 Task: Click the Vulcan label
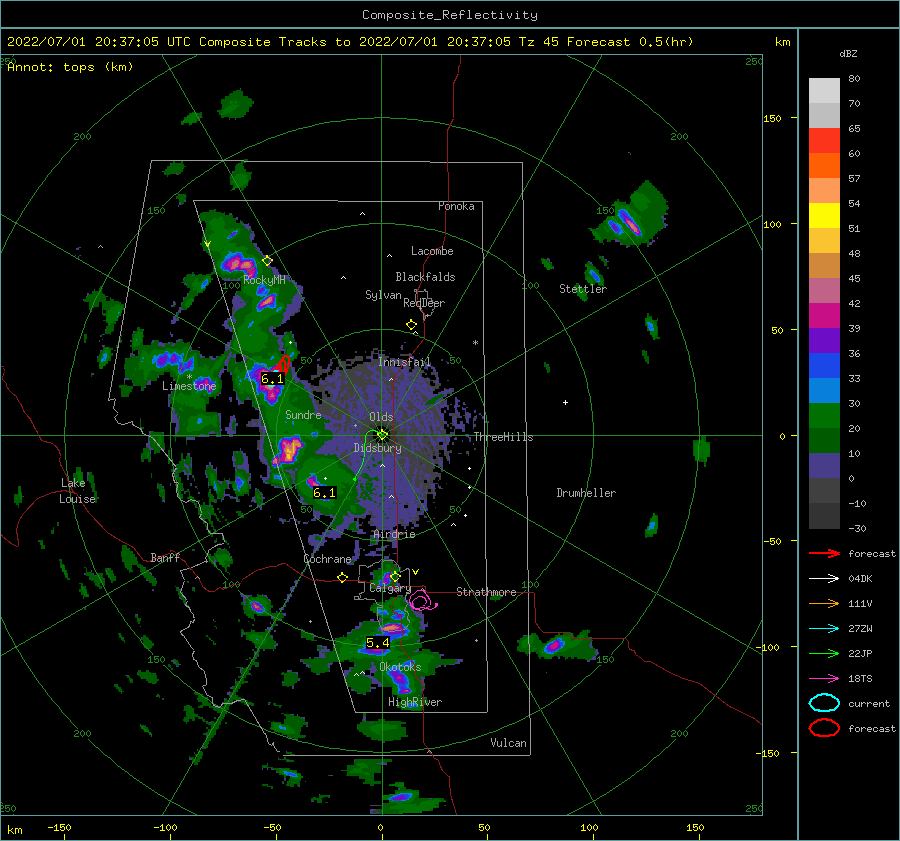pos(509,743)
